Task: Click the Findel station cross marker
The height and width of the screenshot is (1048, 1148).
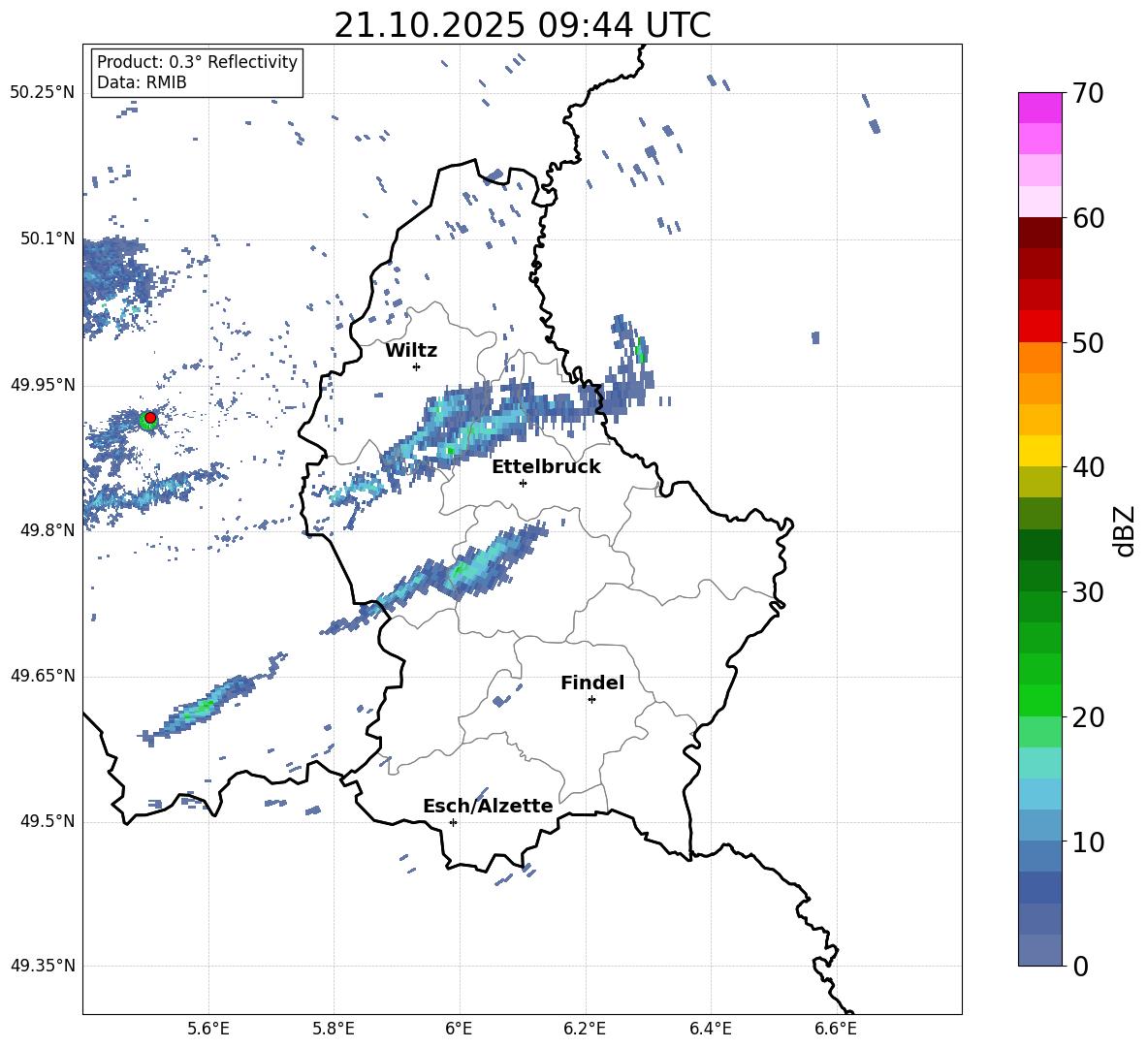Action: [591, 700]
